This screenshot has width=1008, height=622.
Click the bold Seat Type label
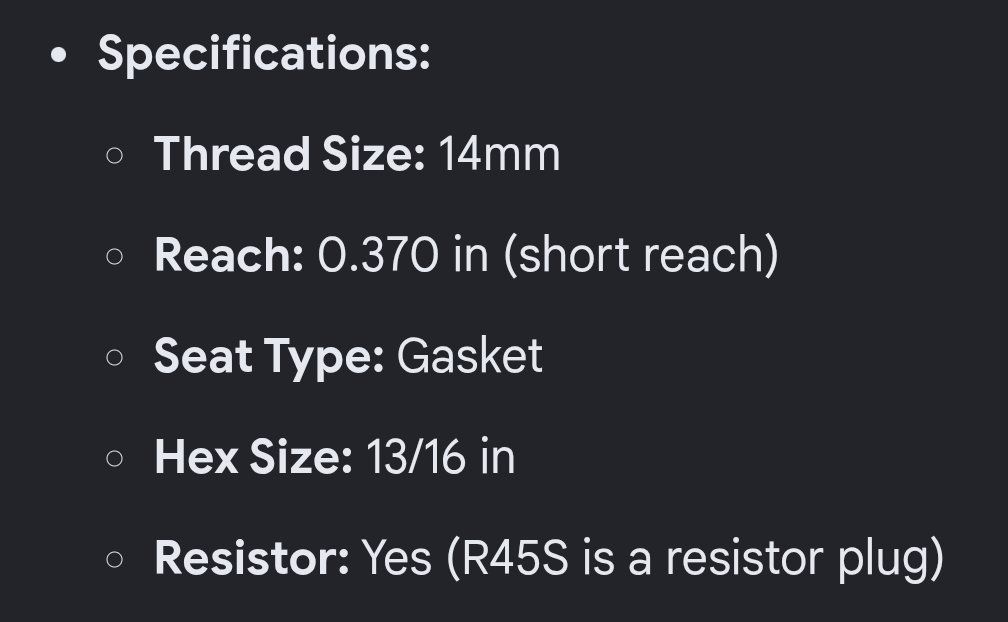point(269,357)
